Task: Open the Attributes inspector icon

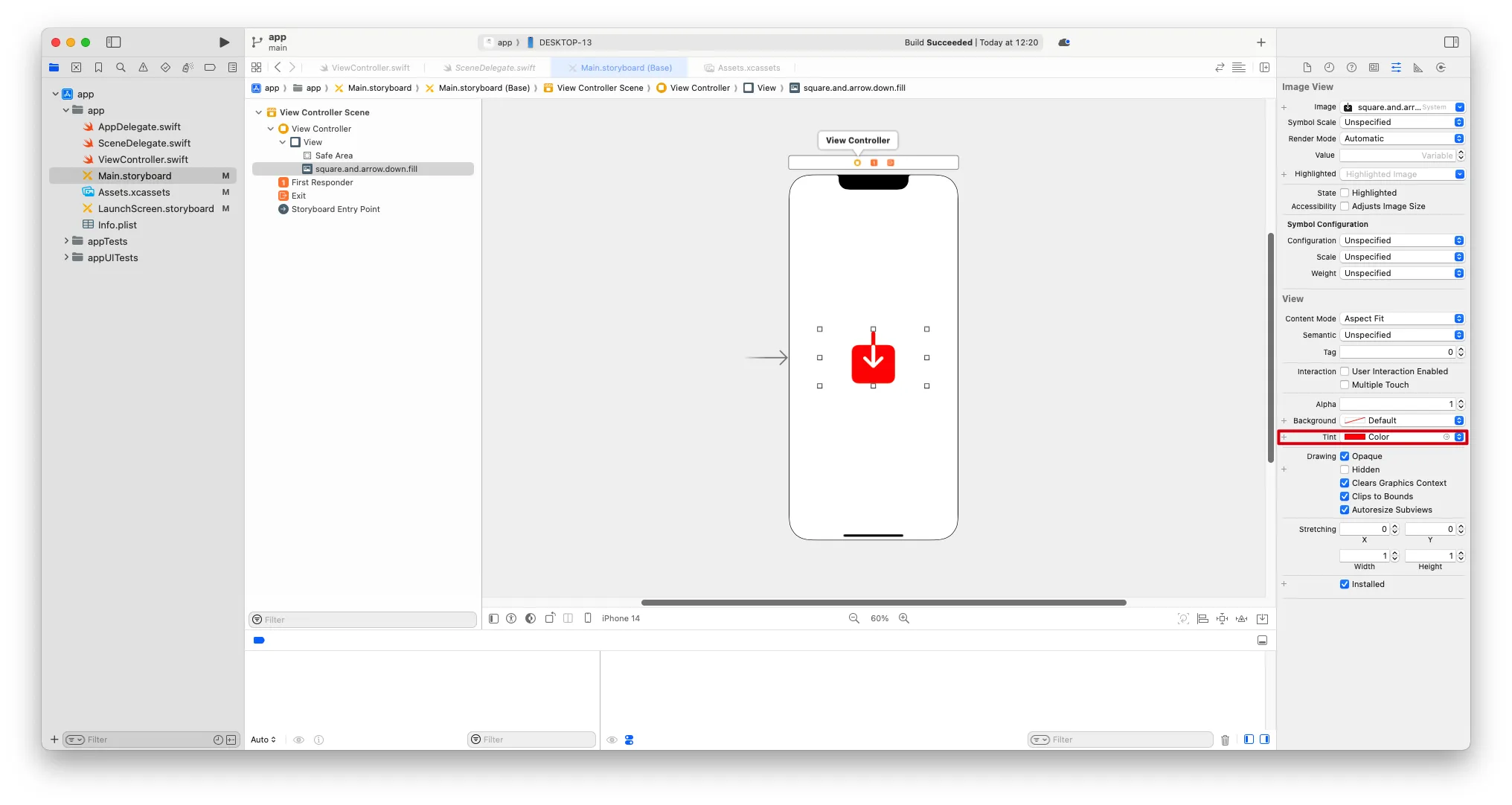Action: click(1396, 68)
